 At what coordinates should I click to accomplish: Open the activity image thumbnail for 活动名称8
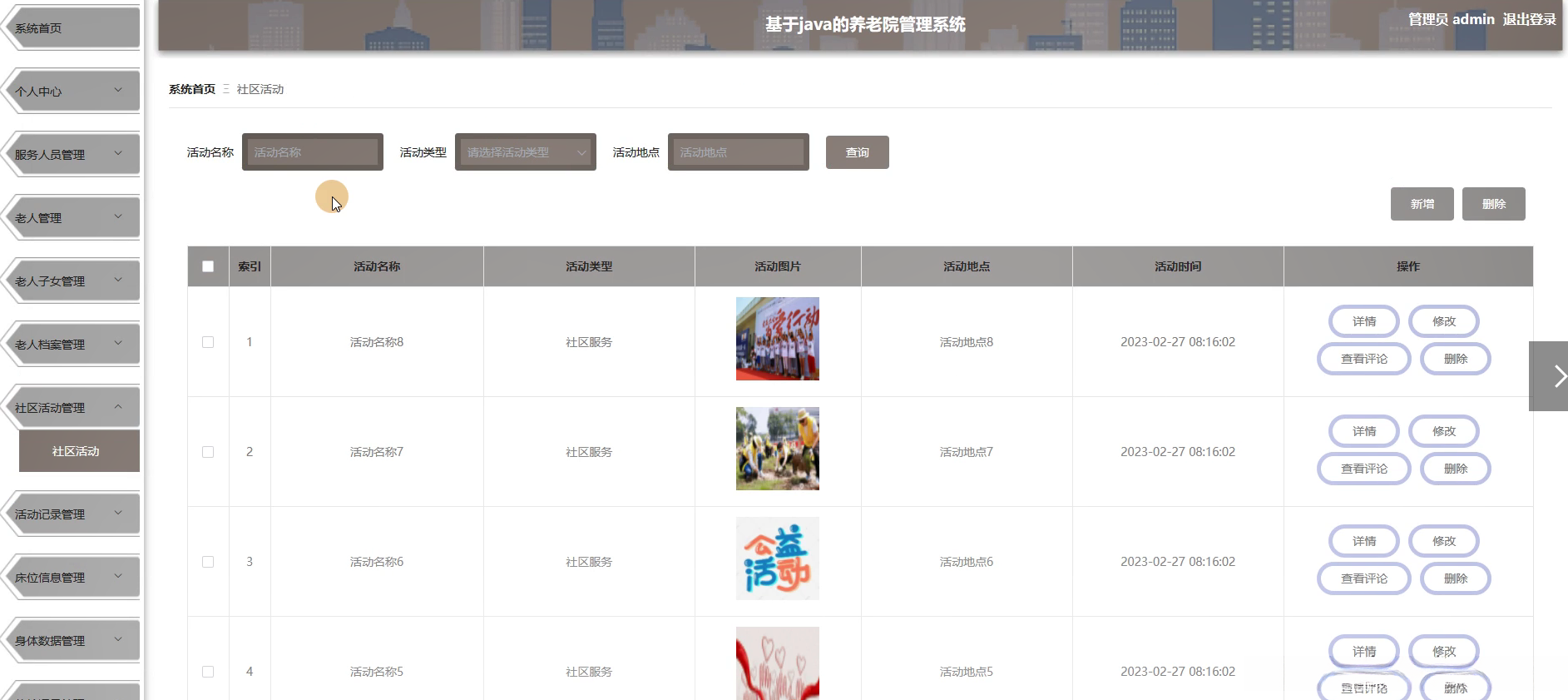coord(778,339)
